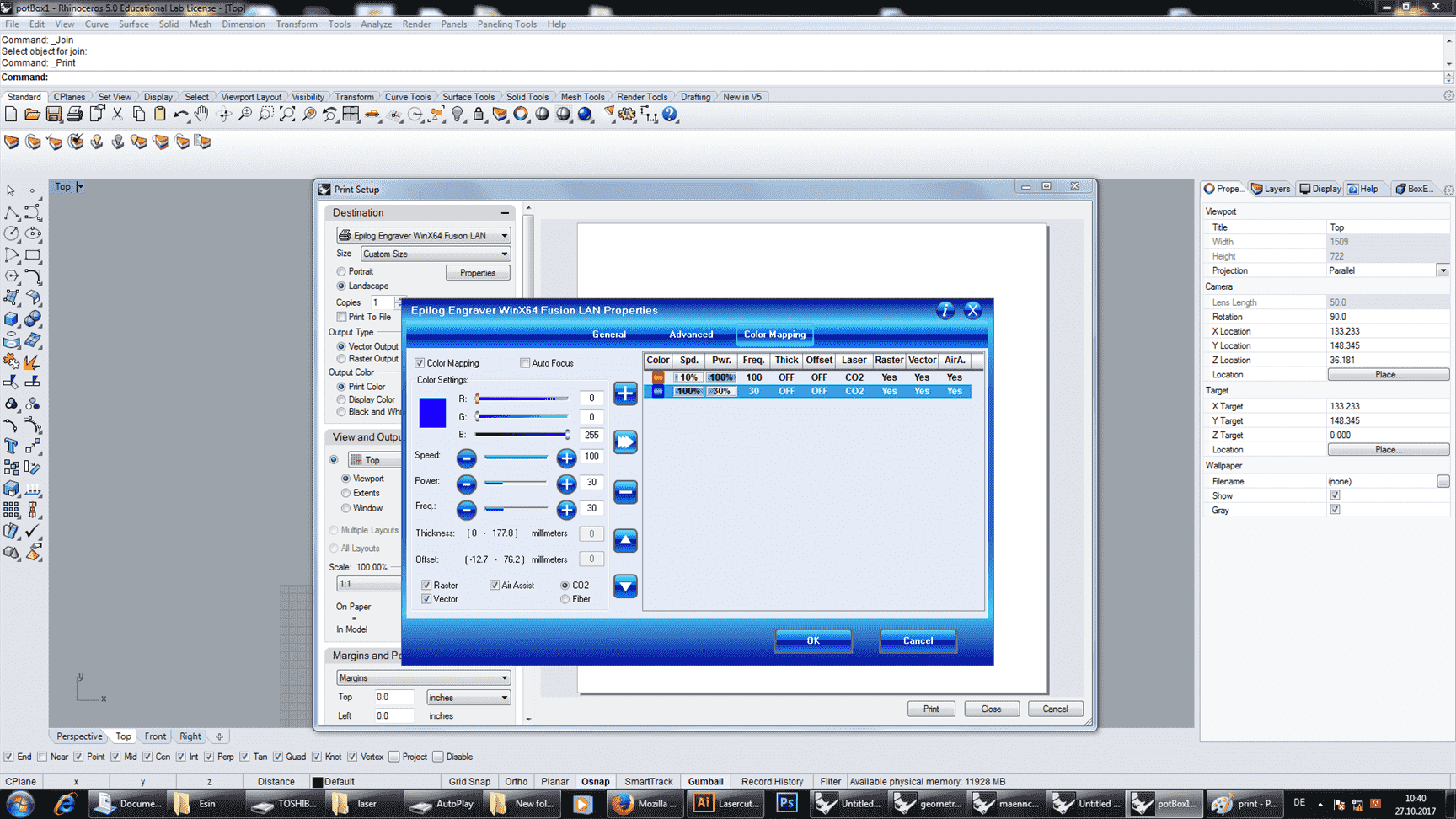The width and height of the screenshot is (1456, 819).
Task: Click Place button for Camera Location
Action: point(1388,375)
